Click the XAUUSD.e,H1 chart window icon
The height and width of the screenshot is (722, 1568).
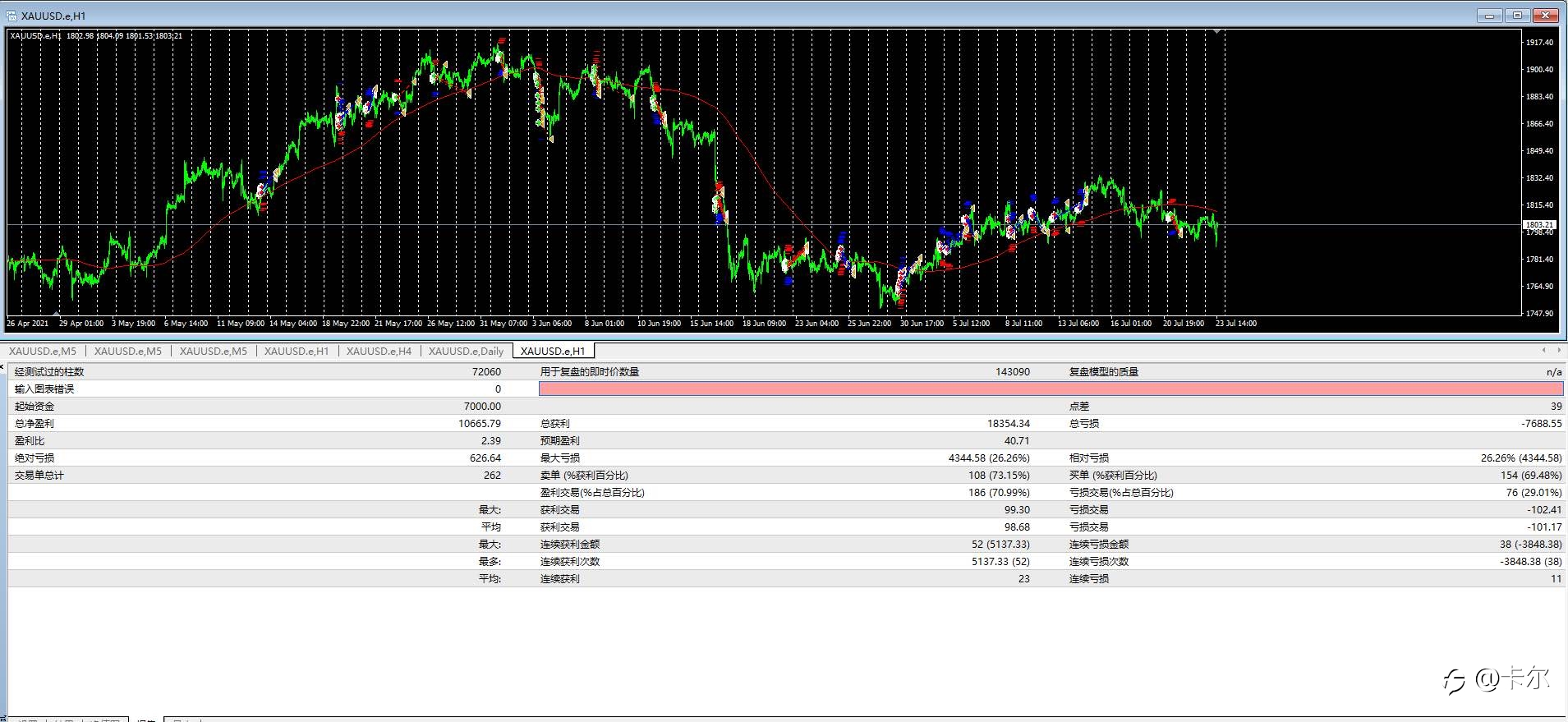point(11,16)
